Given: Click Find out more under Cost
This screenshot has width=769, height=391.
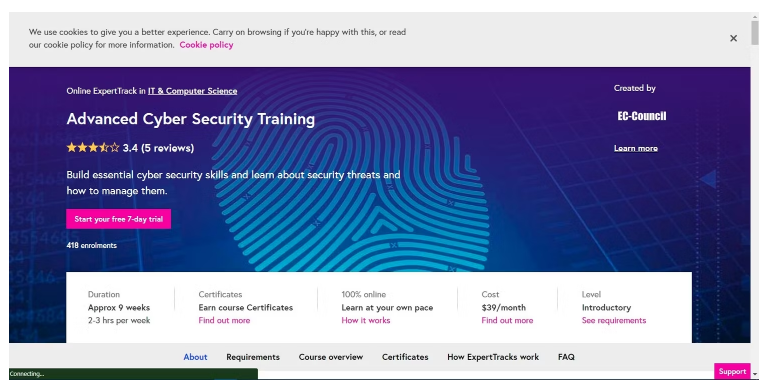Looking at the screenshot, I should [507, 320].
